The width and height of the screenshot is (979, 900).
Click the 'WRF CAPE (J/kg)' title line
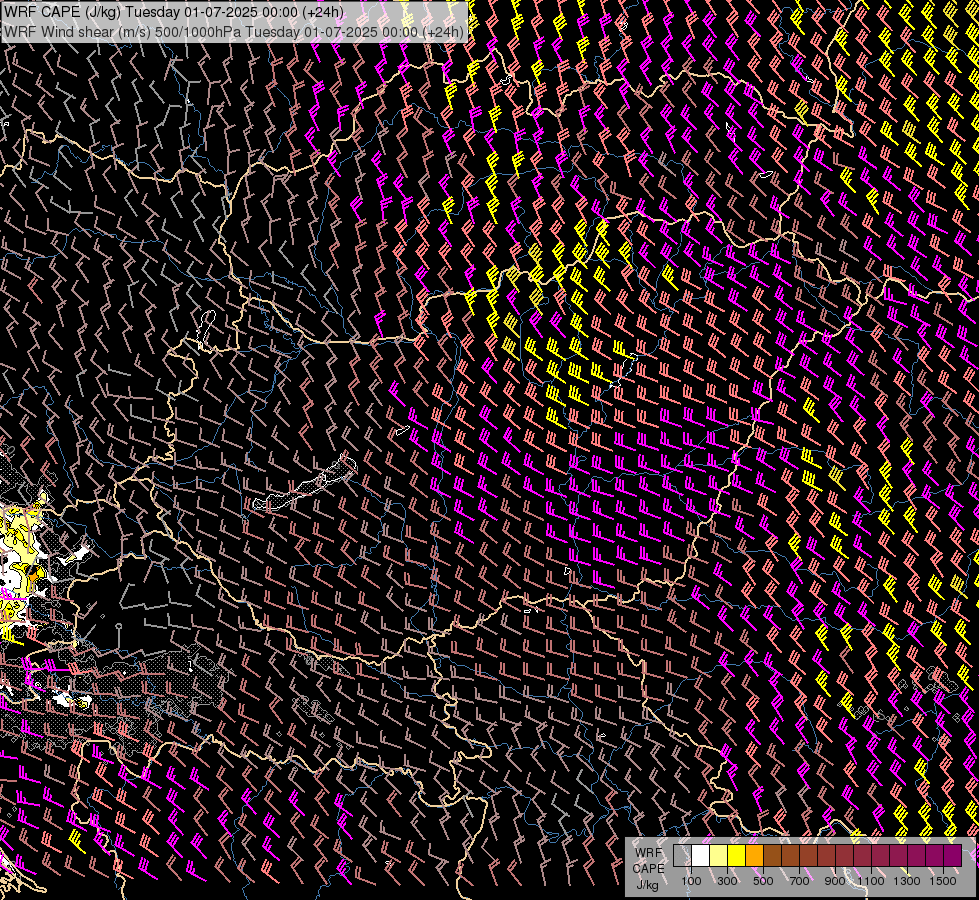tap(175, 13)
